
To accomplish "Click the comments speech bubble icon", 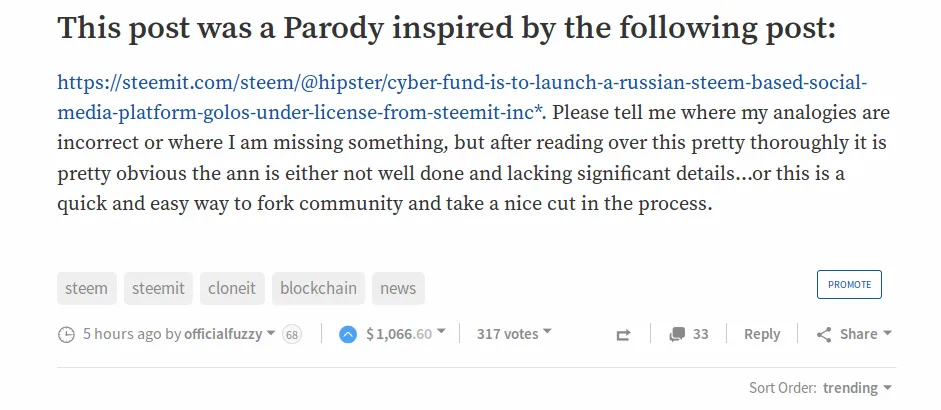I will [x=677, y=334].
